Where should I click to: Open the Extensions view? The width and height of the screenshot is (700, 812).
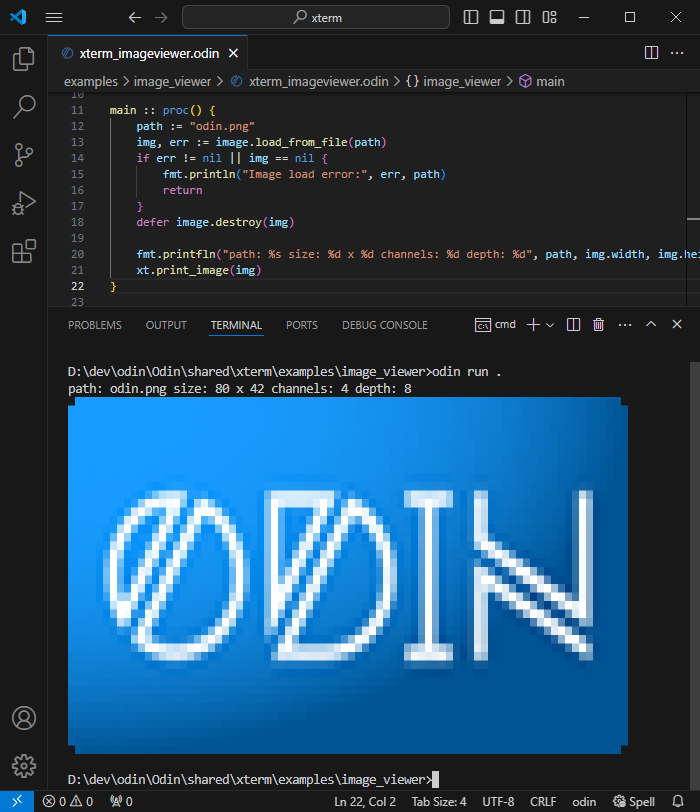pos(24,251)
